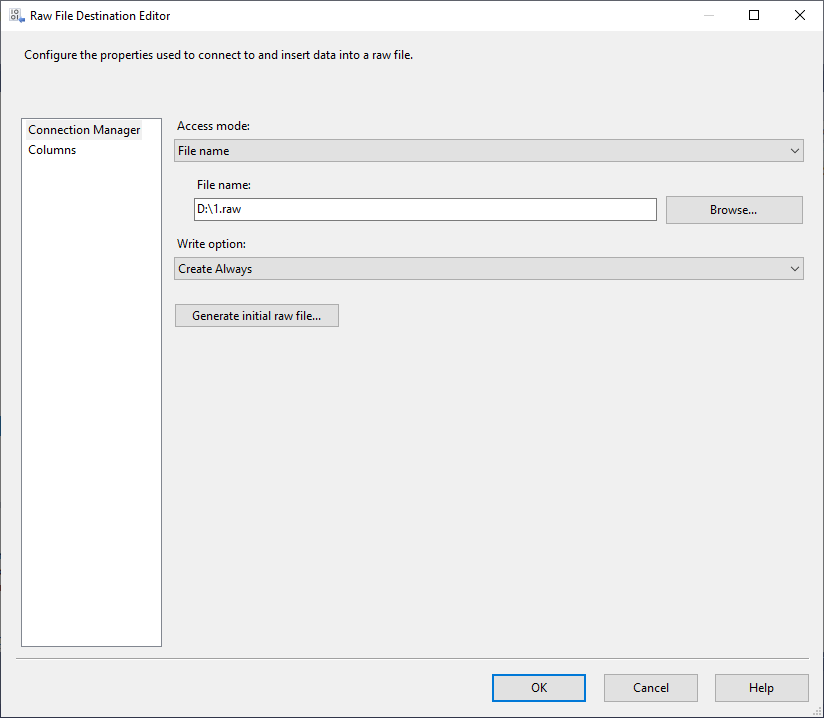Open the Write option dropdown
Screen dimensions: 824x718
tap(488, 268)
